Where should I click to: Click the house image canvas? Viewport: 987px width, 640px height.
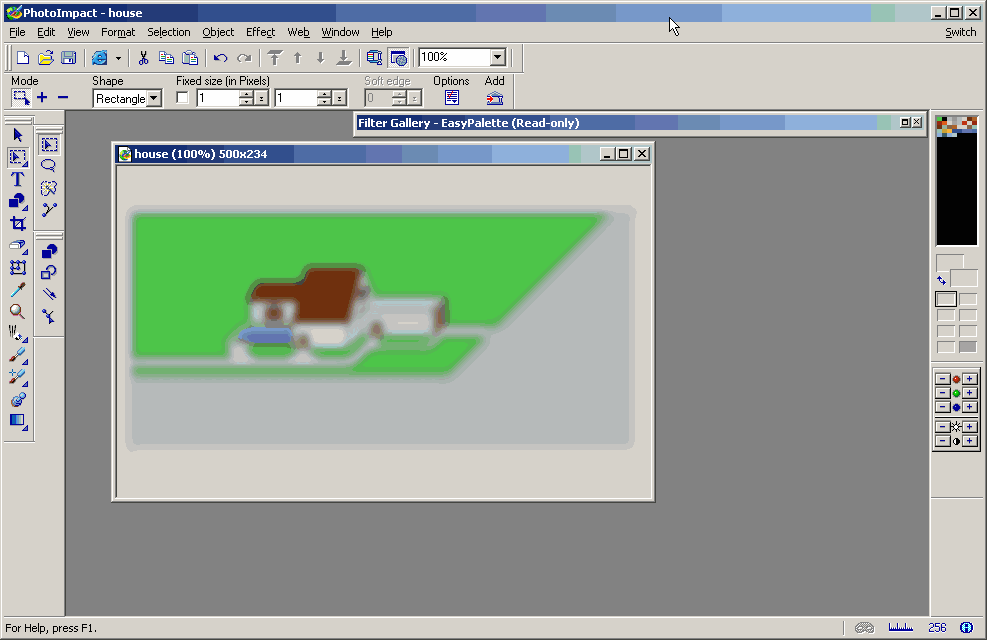click(x=383, y=332)
